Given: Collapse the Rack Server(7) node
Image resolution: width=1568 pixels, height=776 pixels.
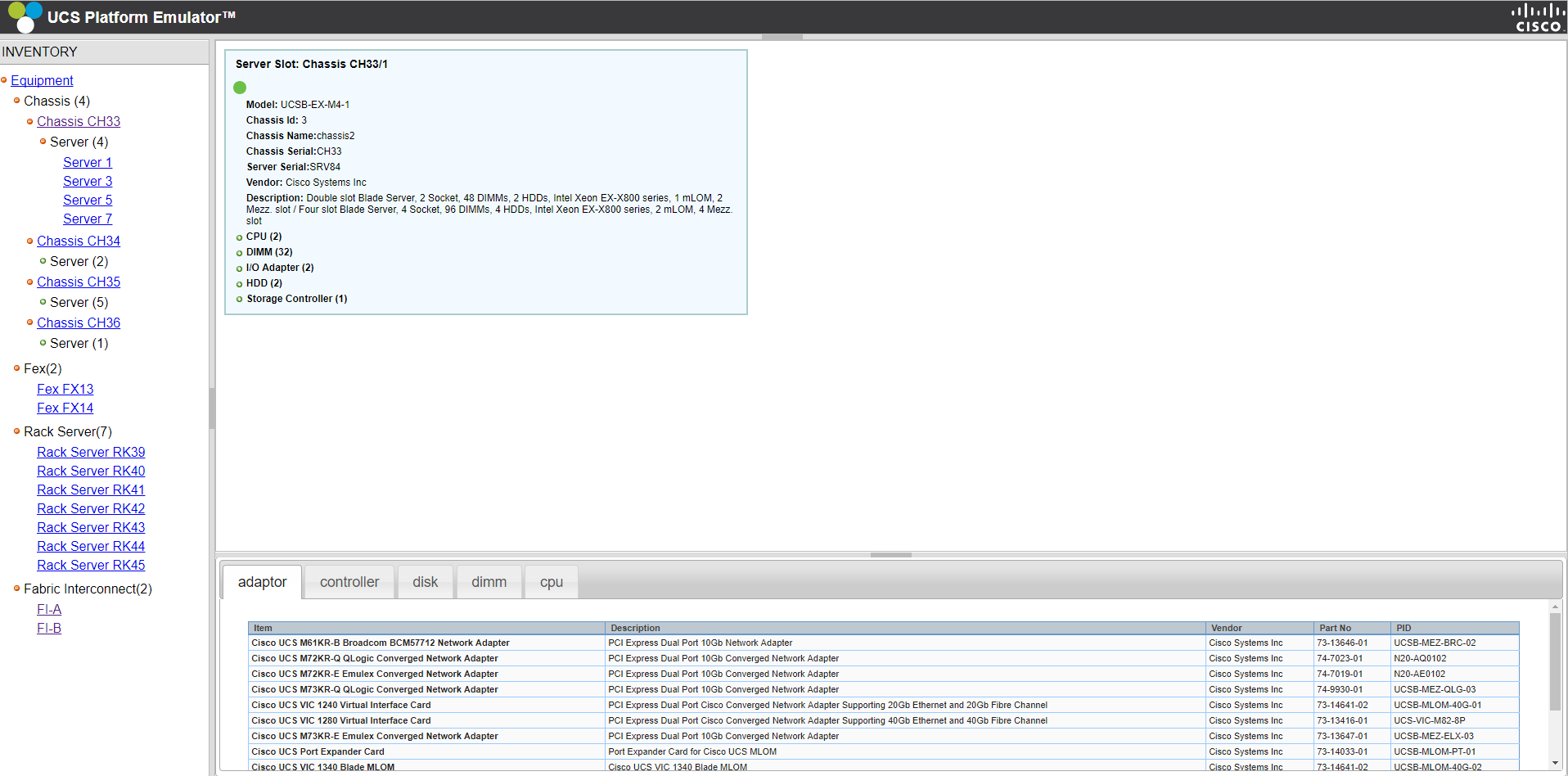Looking at the screenshot, I should [16, 431].
